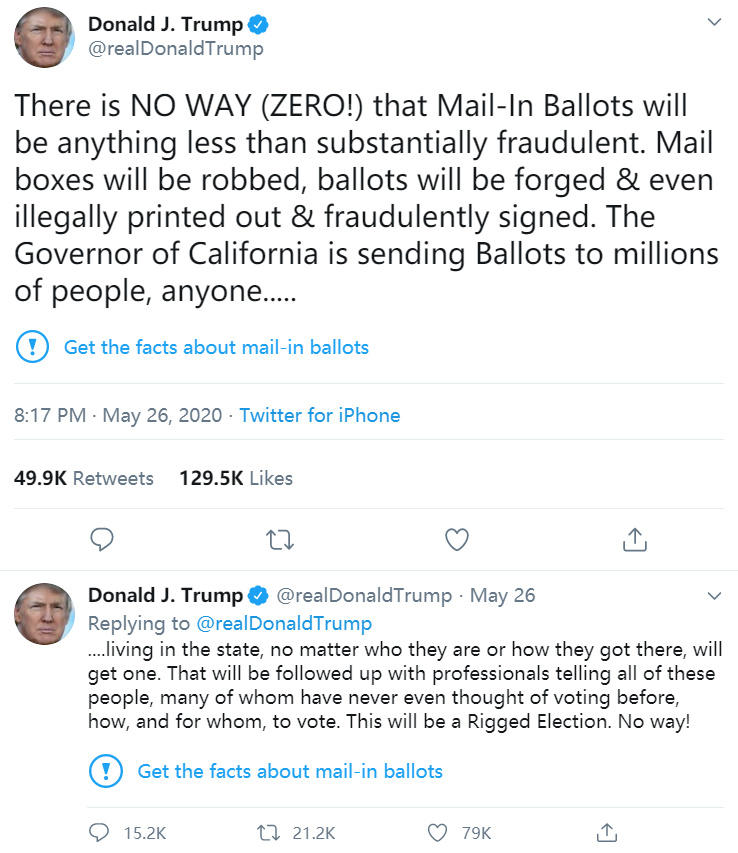Share the main tweet via the share icon
The width and height of the screenshot is (738, 853).
point(632,540)
